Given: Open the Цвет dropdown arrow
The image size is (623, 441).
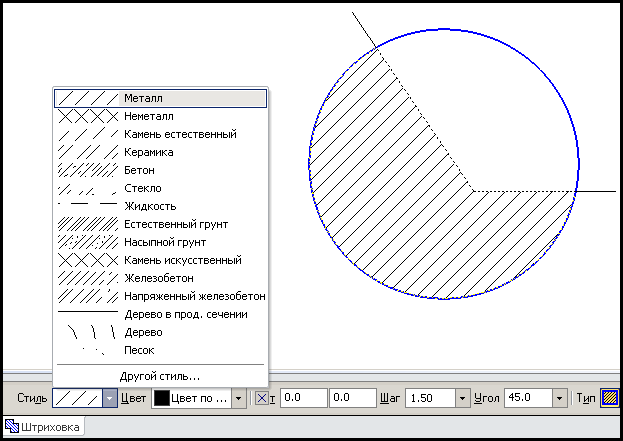Looking at the screenshot, I should (238, 398).
